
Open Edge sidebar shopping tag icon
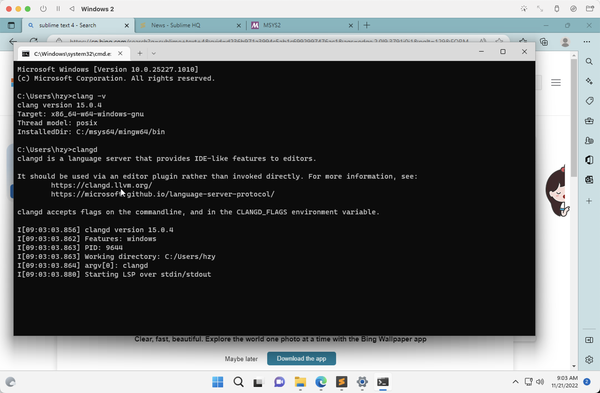[x=589, y=101]
